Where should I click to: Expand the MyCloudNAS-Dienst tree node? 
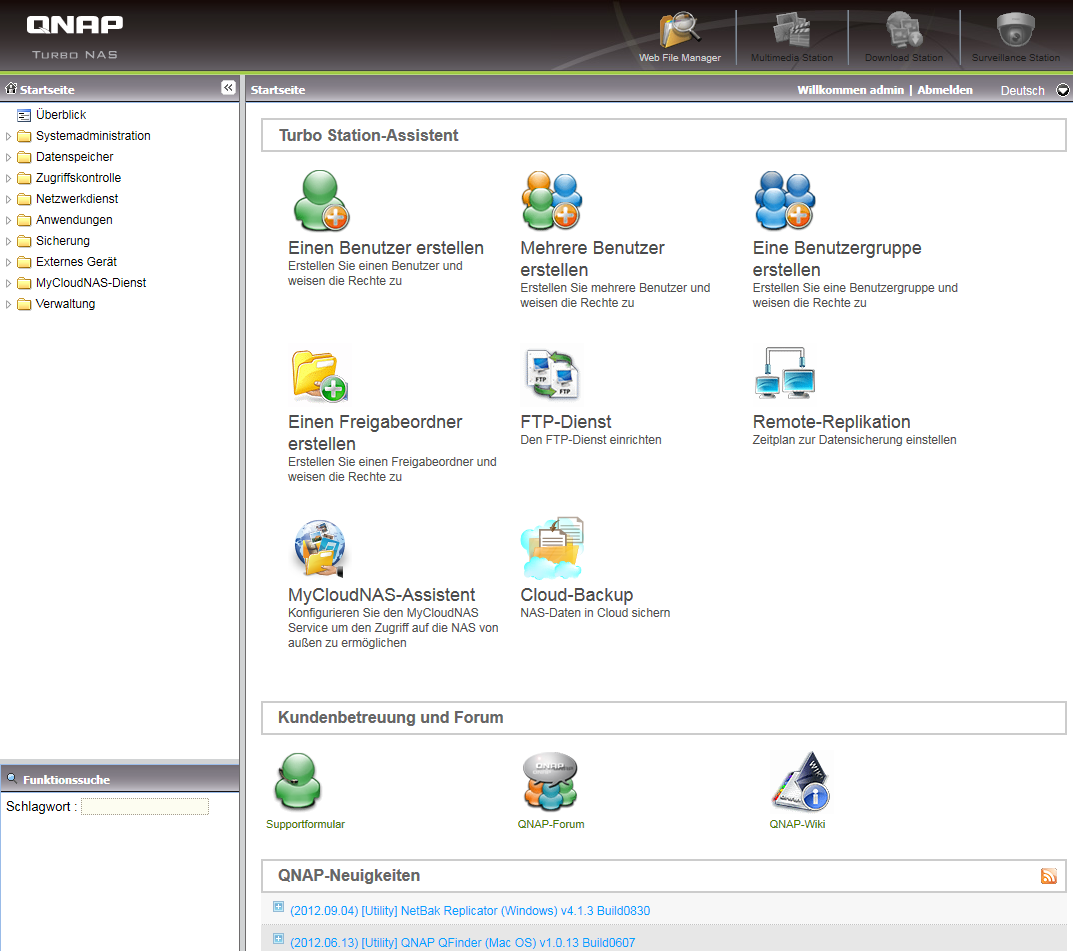coord(8,283)
